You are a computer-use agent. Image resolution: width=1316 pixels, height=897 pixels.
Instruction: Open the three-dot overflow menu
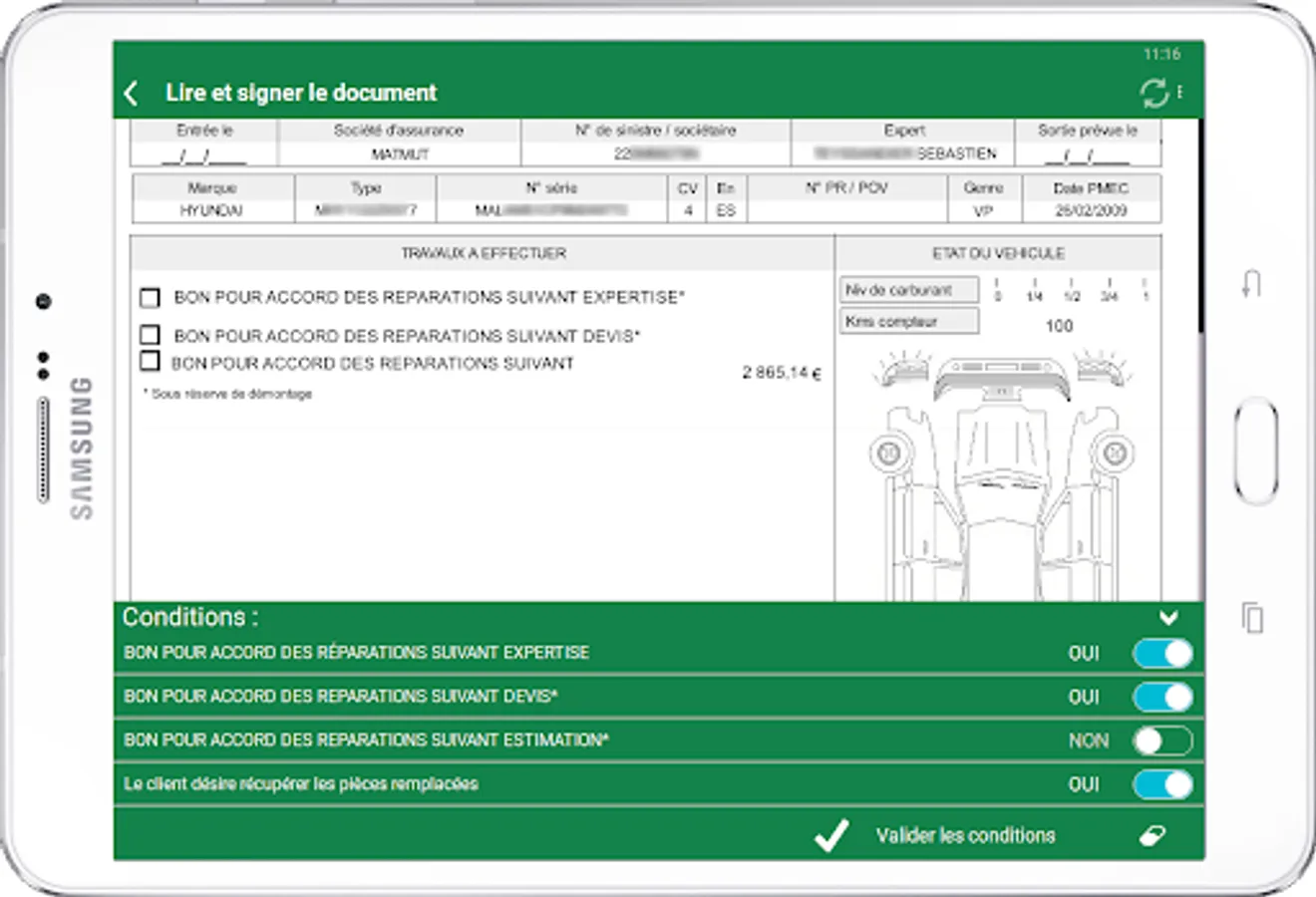pos(1182,92)
